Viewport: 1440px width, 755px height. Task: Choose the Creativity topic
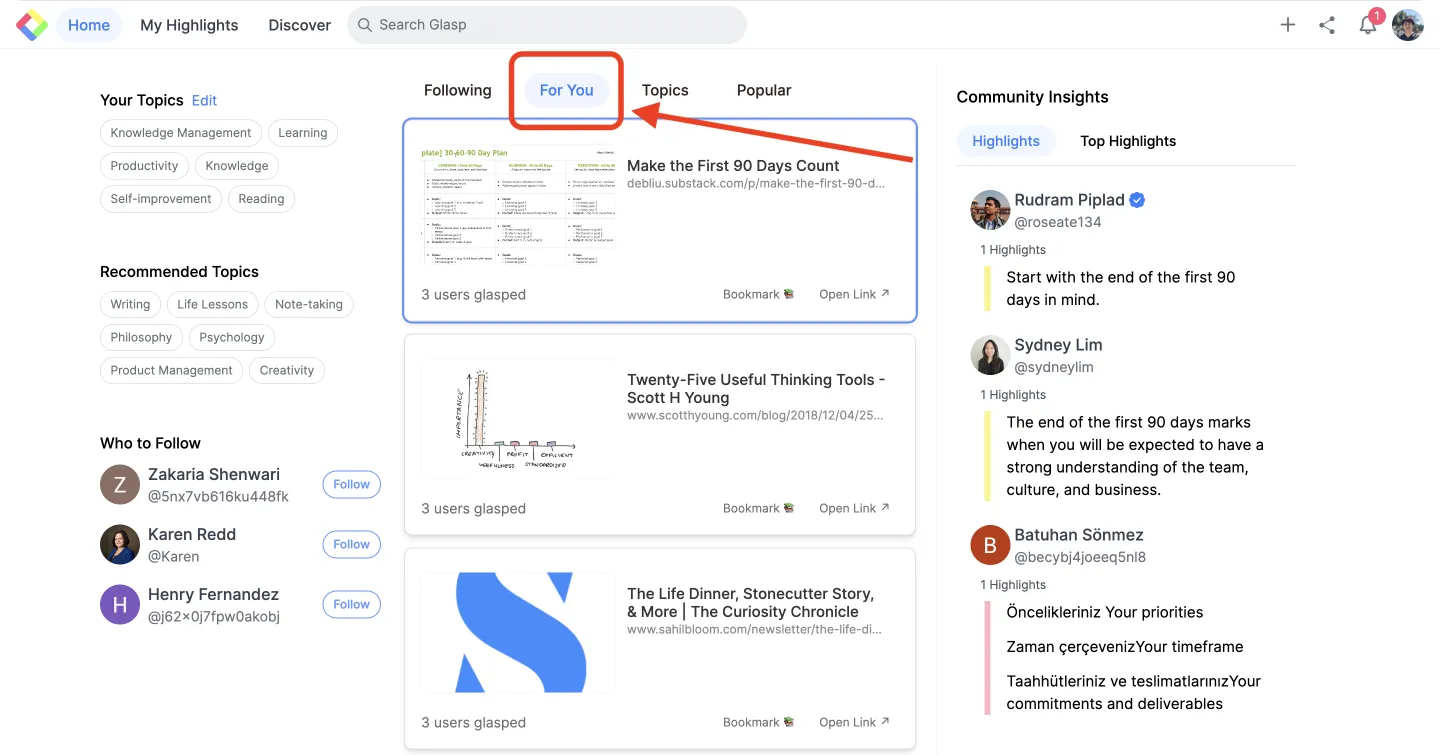coord(287,370)
